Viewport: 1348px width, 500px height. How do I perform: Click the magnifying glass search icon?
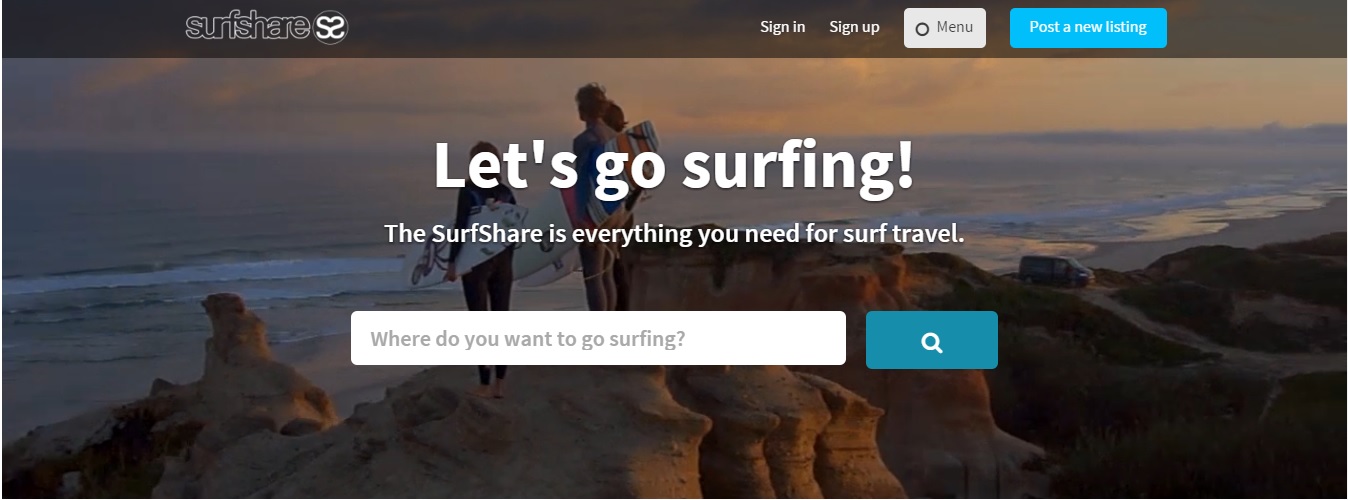click(x=932, y=342)
